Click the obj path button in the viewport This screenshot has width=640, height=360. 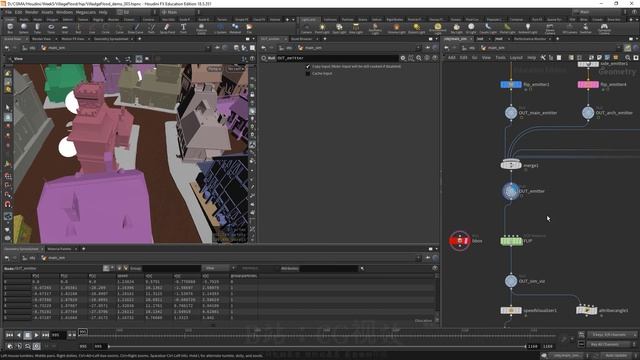pos(29,48)
